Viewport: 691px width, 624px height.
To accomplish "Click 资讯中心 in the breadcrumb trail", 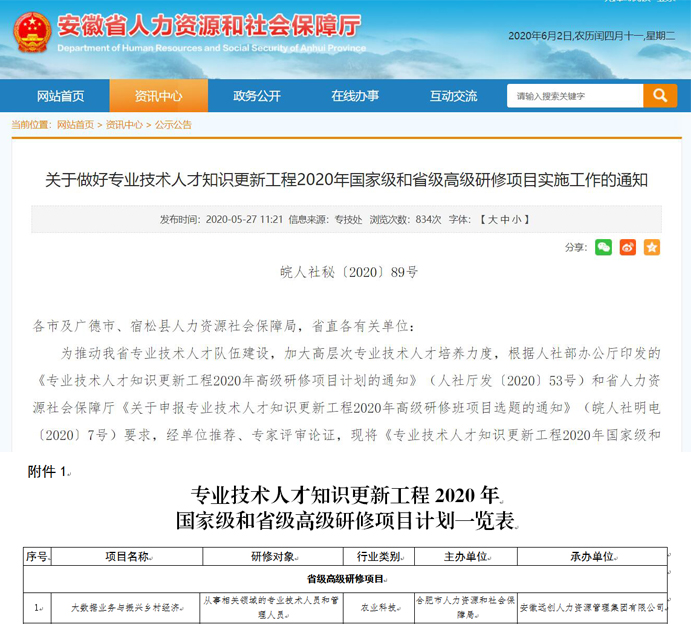I will pos(124,125).
